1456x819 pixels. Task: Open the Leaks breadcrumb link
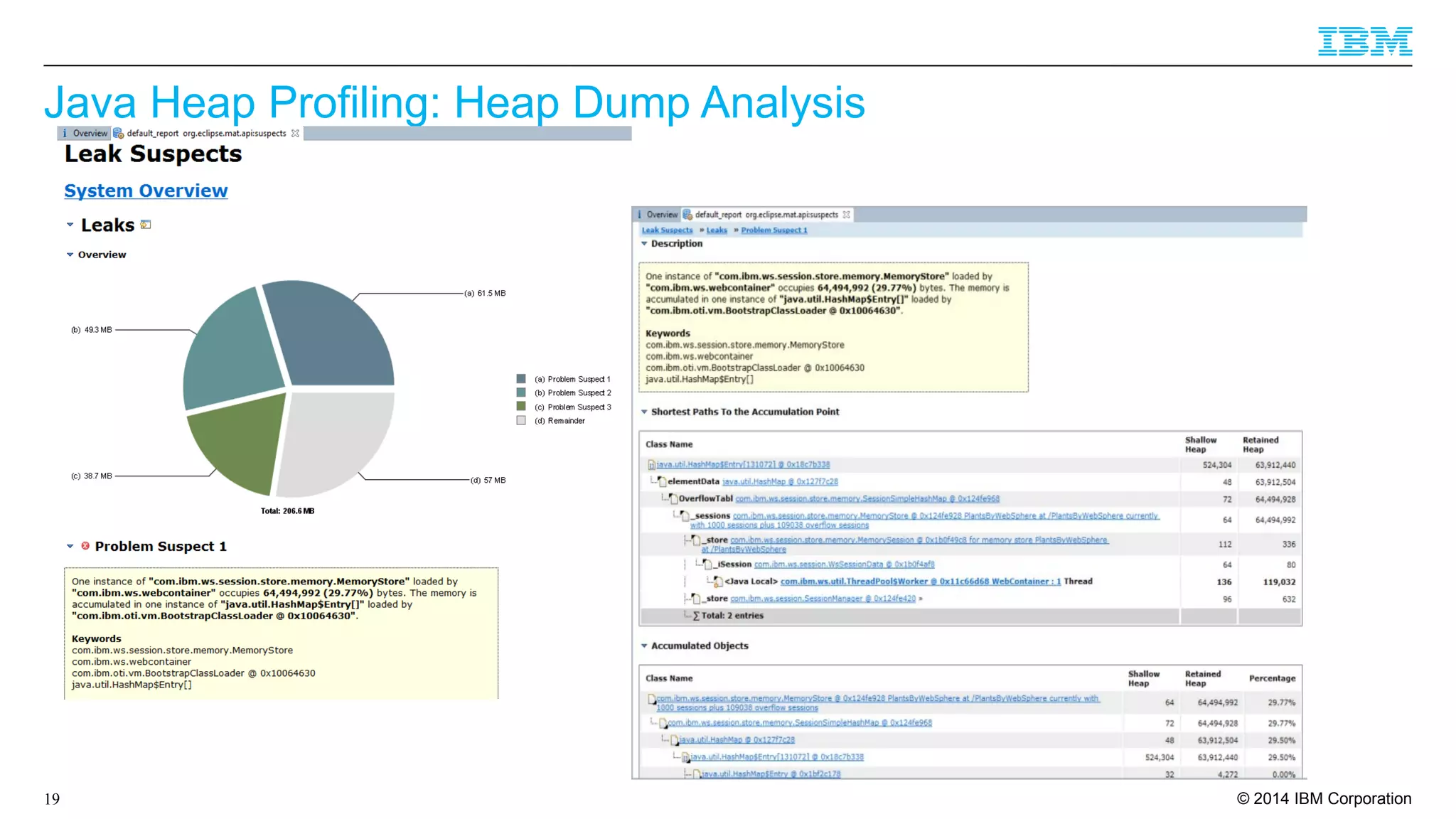pos(717,230)
